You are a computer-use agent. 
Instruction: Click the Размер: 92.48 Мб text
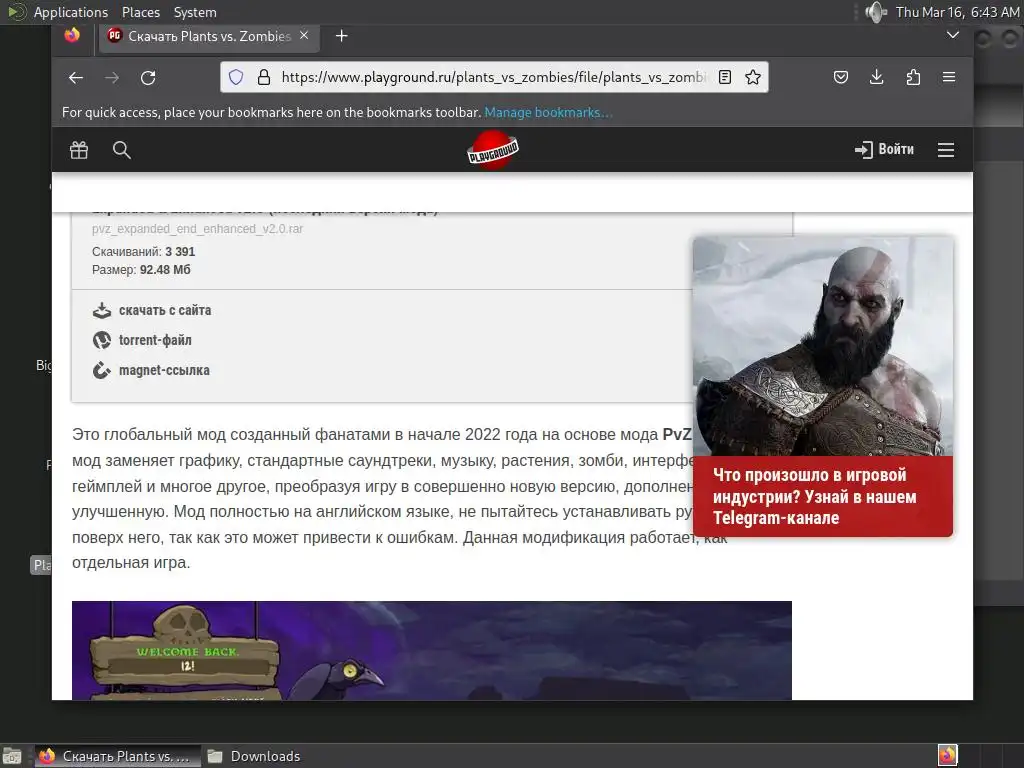(141, 270)
